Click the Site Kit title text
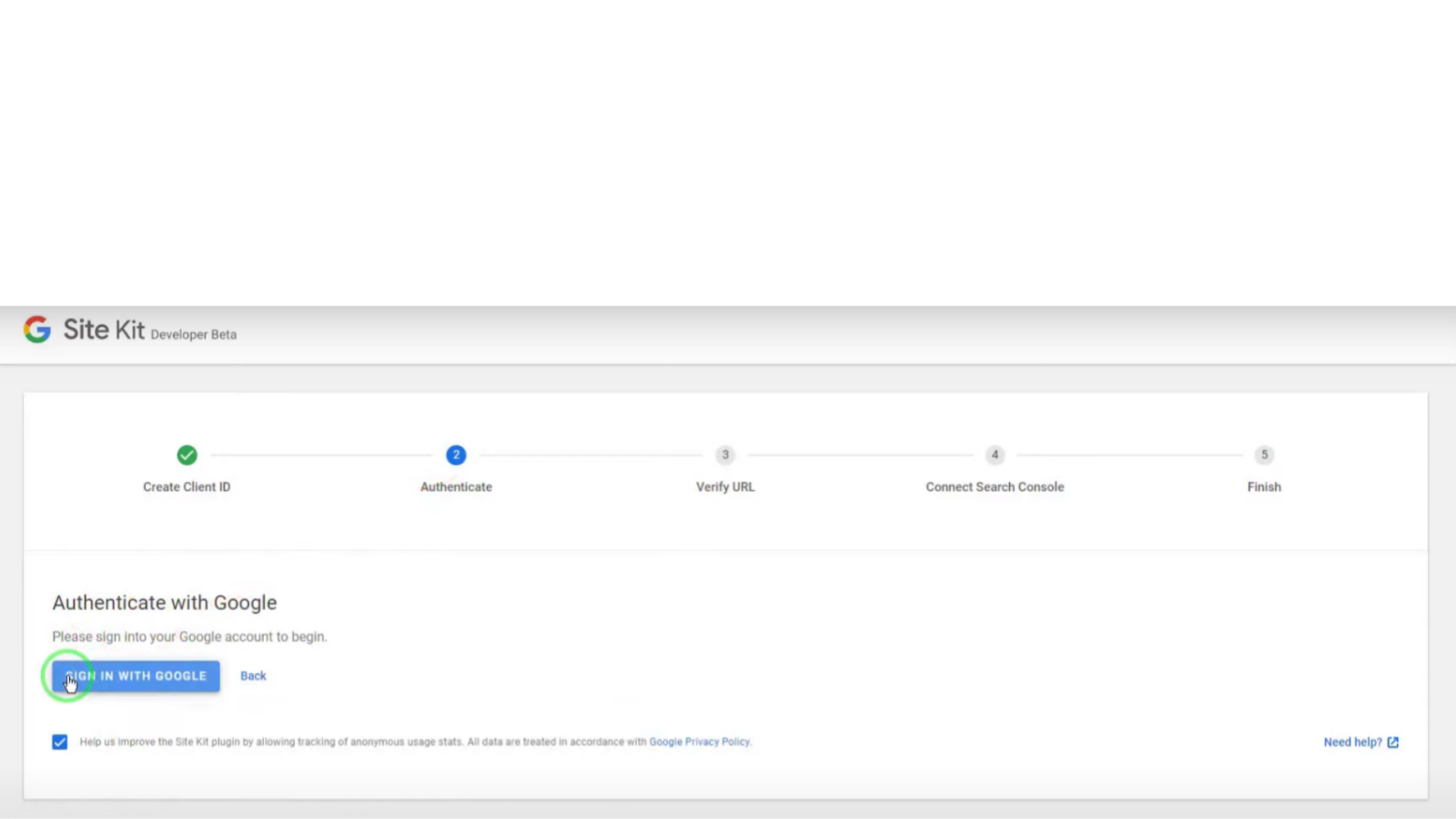Image resolution: width=1456 pixels, height=819 pixels. 104,329
